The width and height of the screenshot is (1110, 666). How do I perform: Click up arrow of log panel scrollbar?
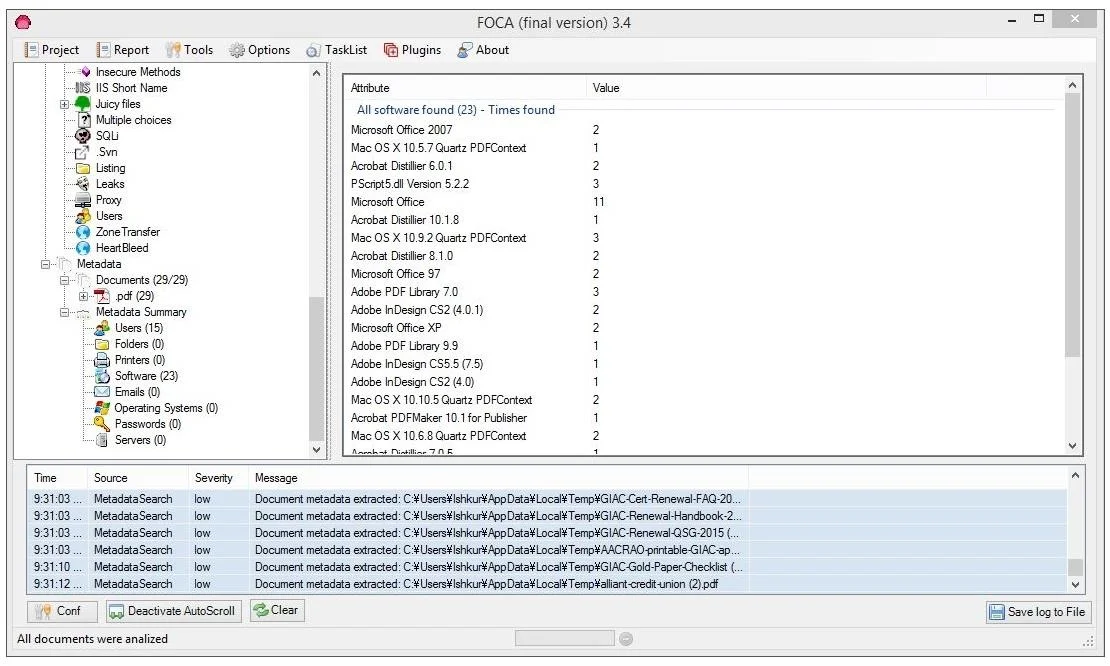coord(1075,476)
